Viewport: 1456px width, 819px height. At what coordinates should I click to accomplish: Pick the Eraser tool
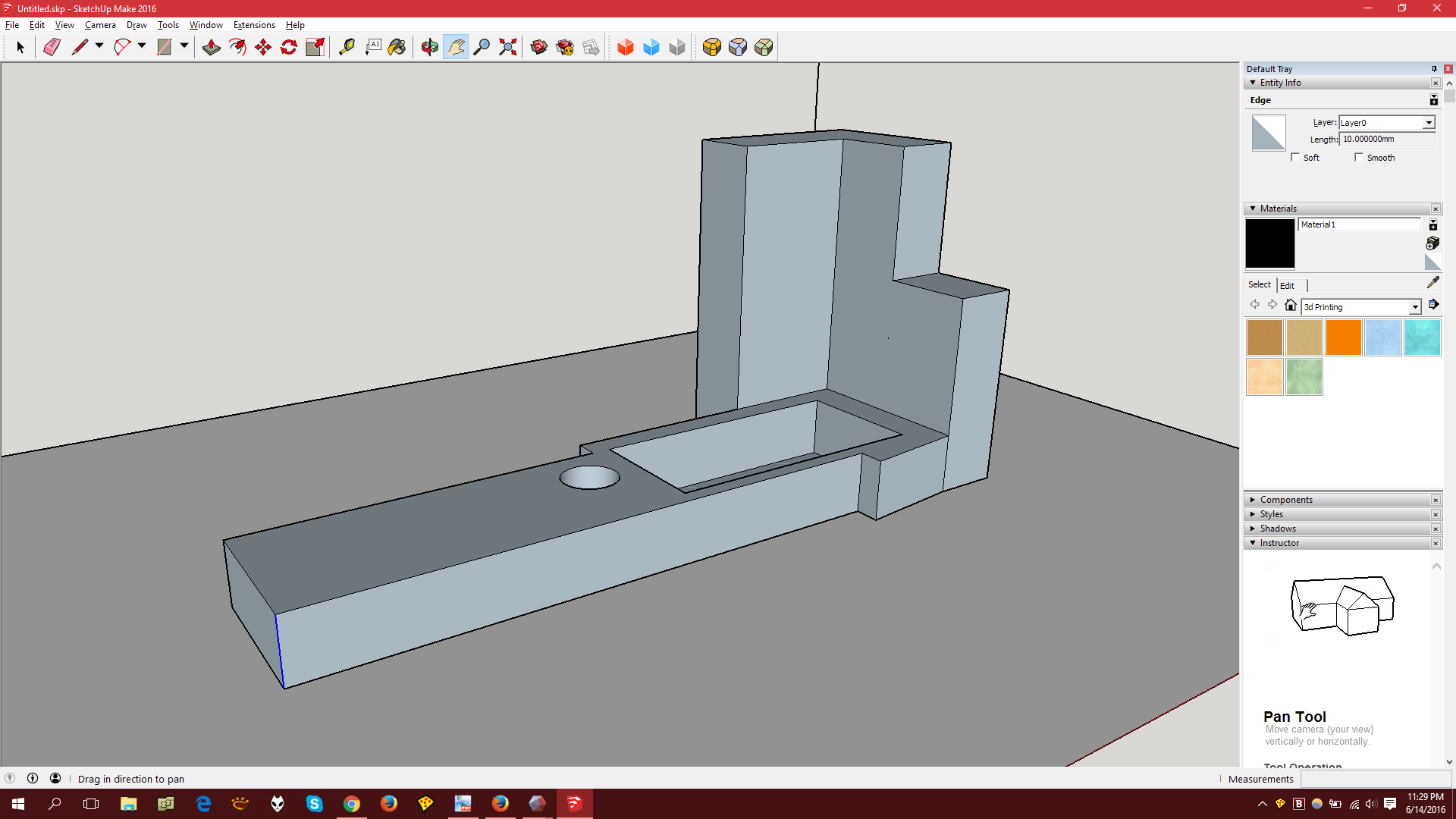pyautogui.click(x=52, y=47)
